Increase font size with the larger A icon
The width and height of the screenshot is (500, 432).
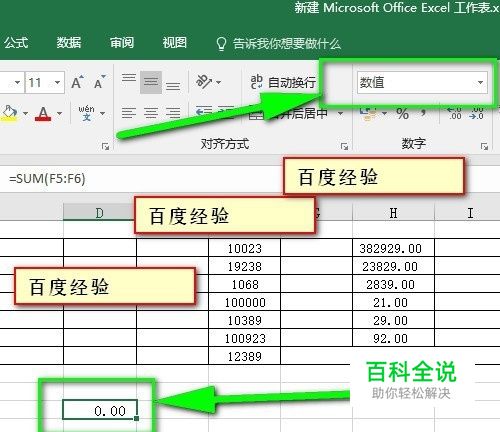77,82
